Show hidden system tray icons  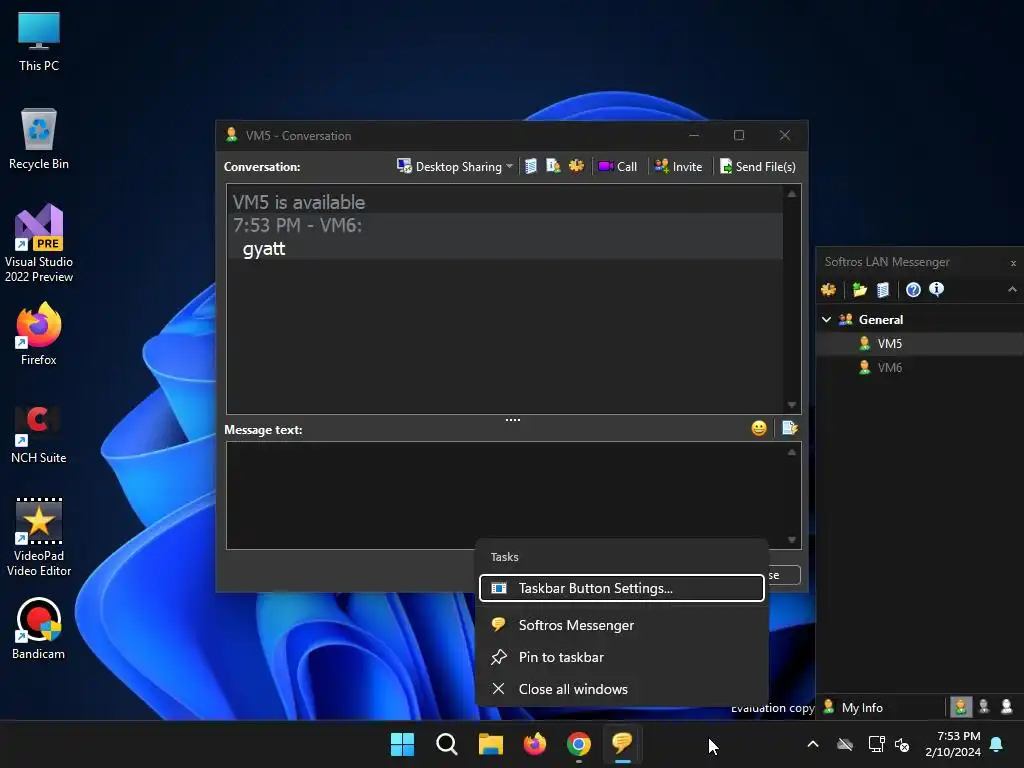[813, 744]
